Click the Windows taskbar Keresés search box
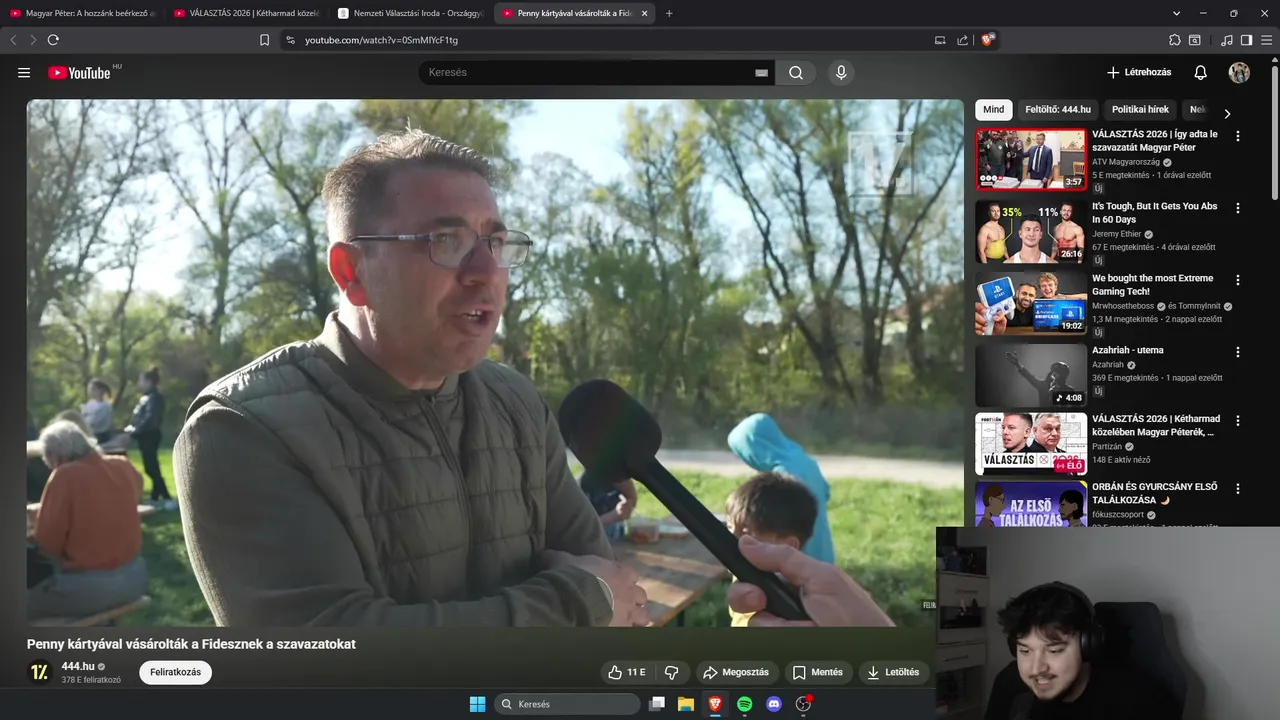Image resolution: width=1280 pixels, height=720 pixels. 567,704
